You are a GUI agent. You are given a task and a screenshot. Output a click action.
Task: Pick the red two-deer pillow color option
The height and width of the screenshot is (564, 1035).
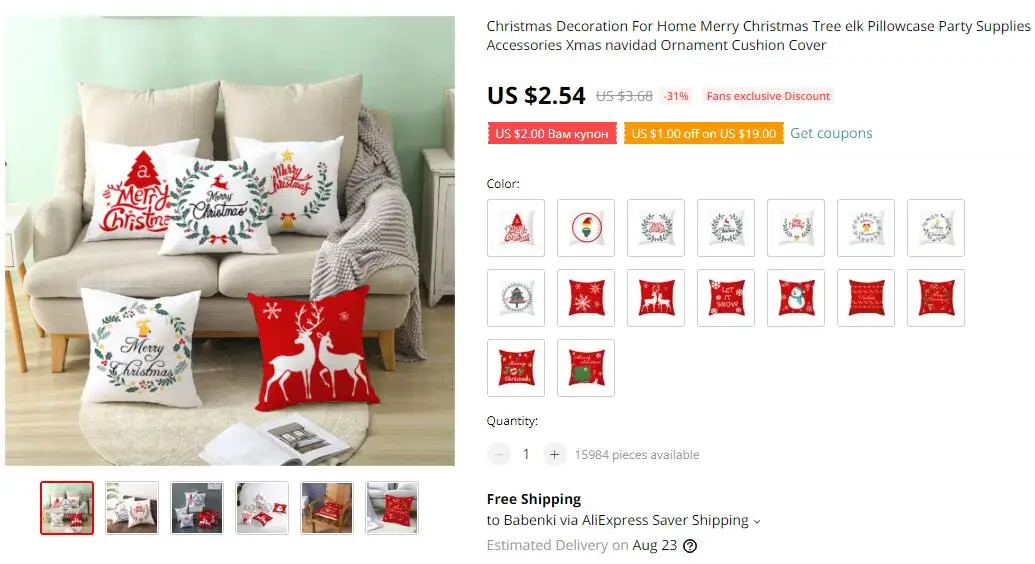(x=656, y=298)
